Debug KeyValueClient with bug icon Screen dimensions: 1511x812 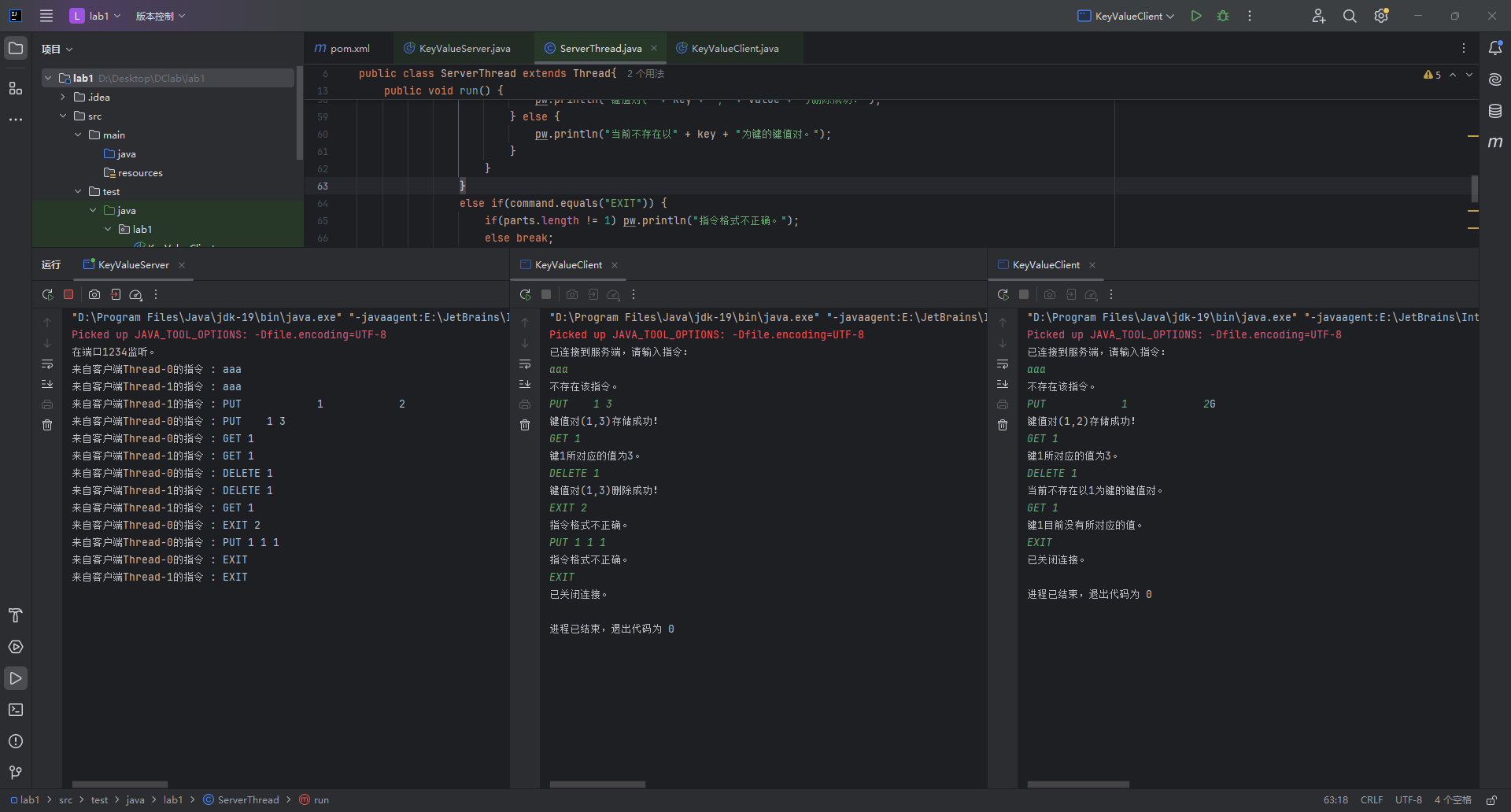pyautogui.click(x=1223, y=16)
